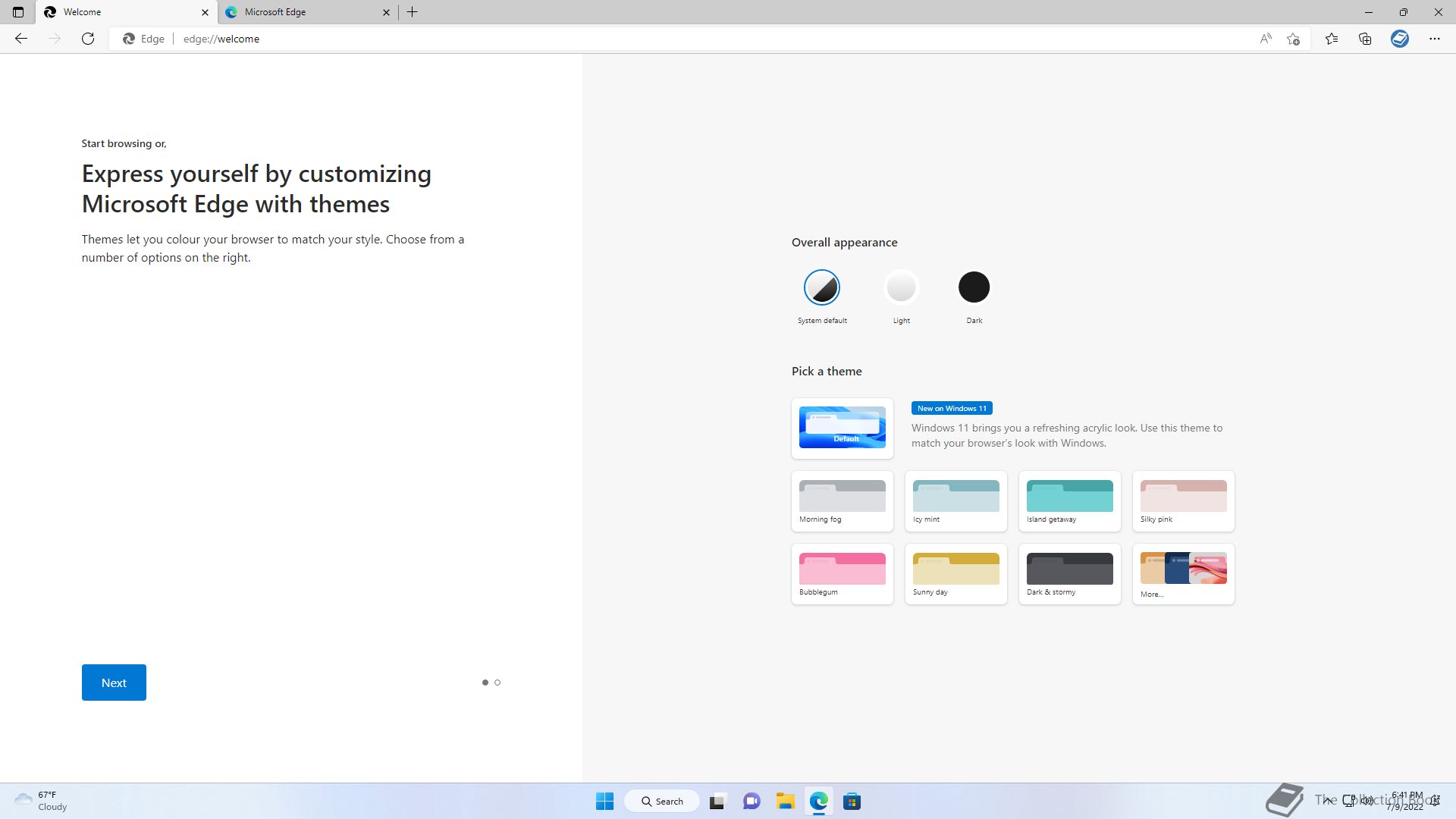
Task: Pick the Morning fog theme
Action: point(843,501)
